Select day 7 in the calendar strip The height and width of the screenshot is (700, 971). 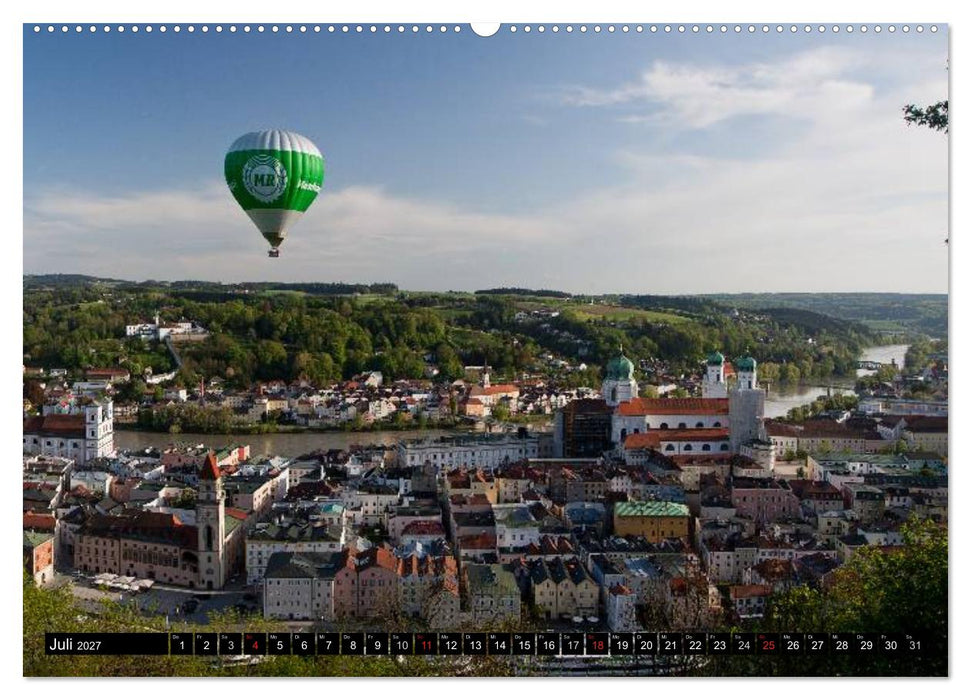(328, 644)
